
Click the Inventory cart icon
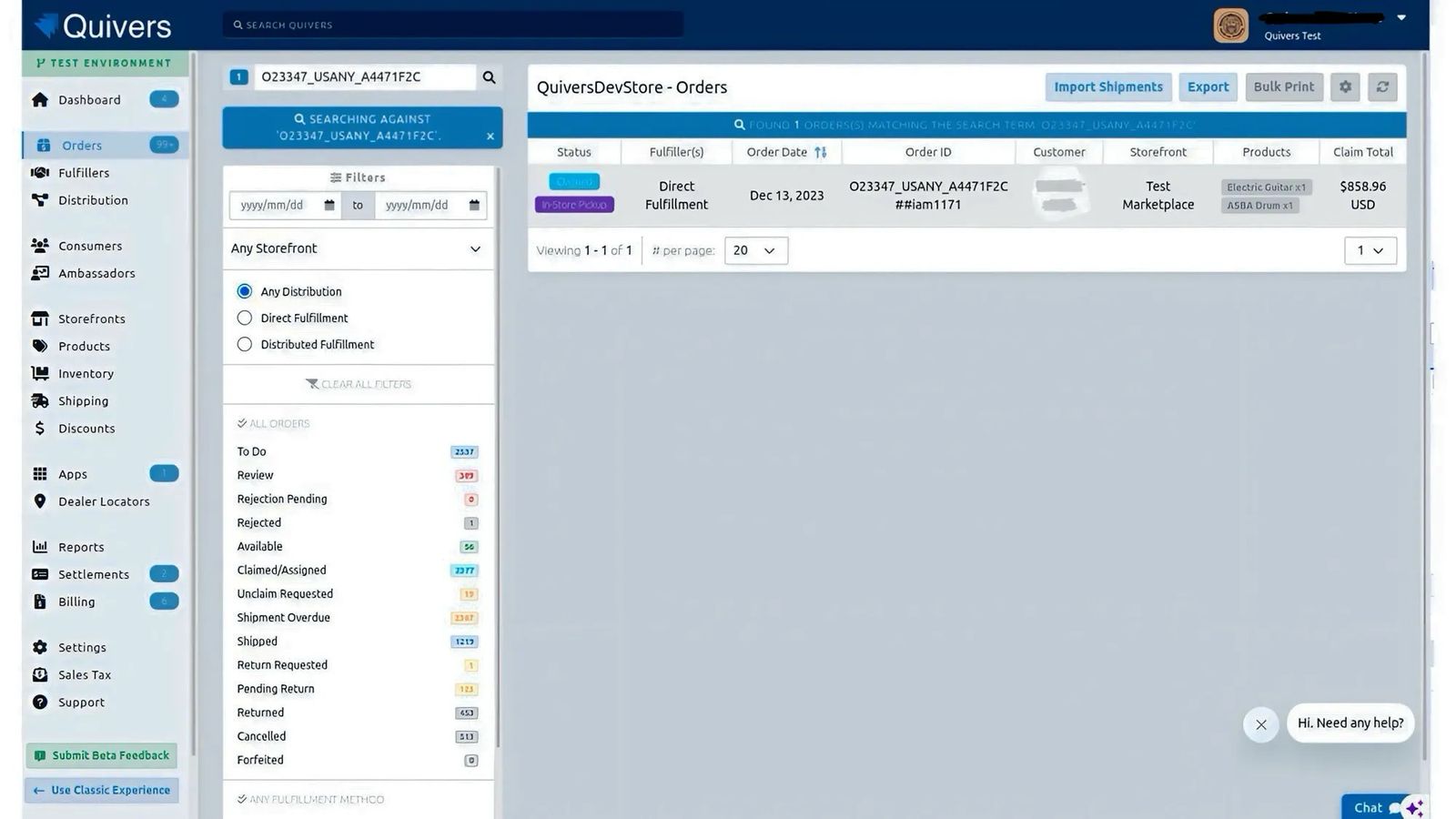40,373
